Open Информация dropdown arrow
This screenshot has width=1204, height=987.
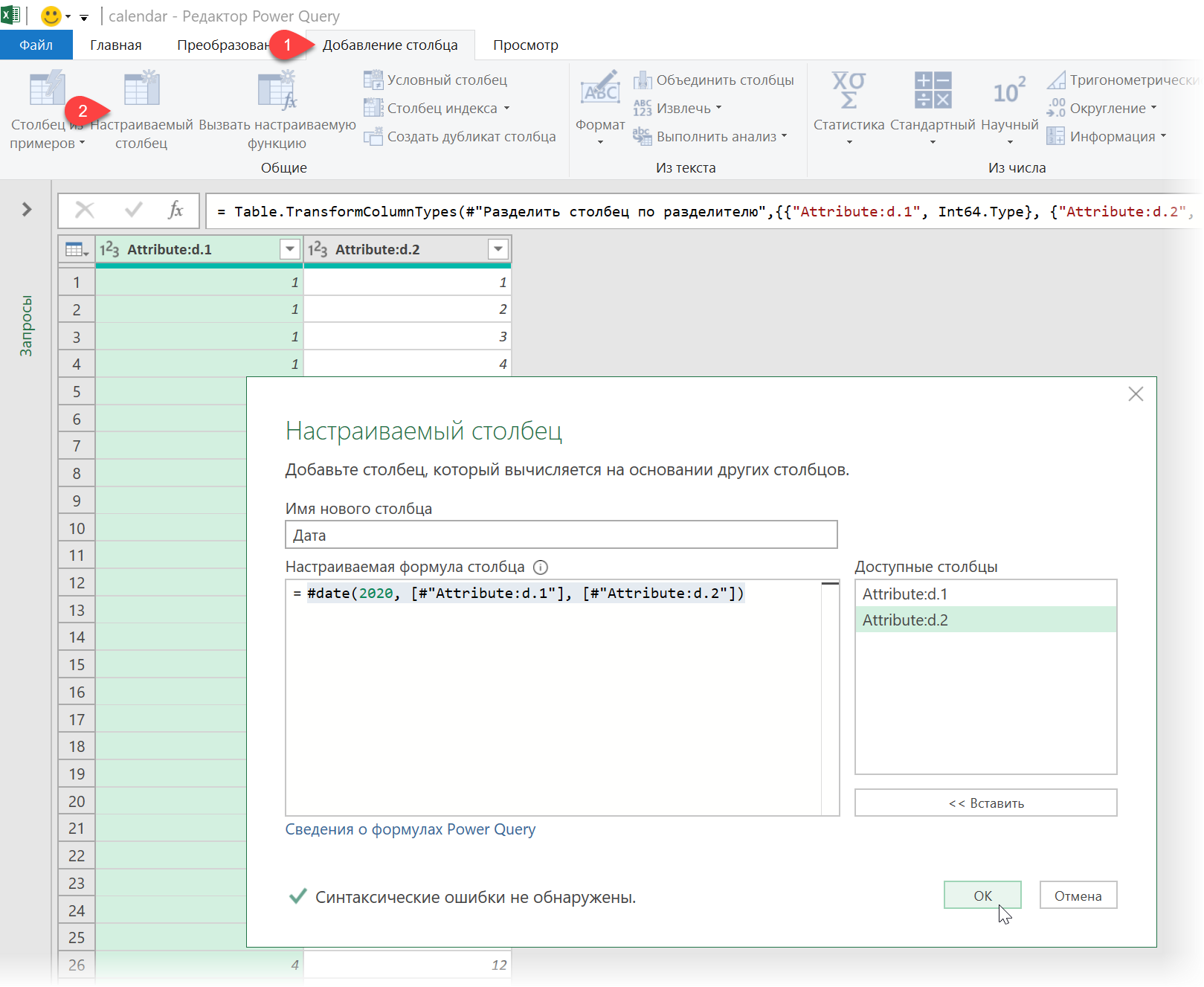tap(1163, 137)
